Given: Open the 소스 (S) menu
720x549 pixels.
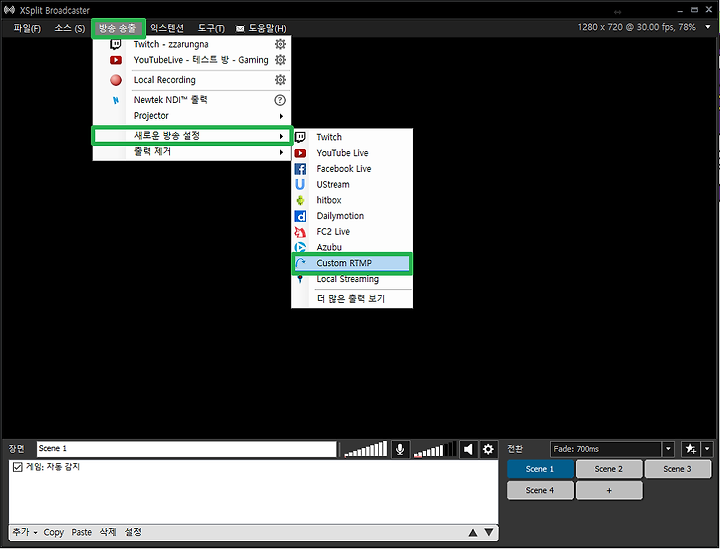Looking at the screenshot, I should [69, 28].
